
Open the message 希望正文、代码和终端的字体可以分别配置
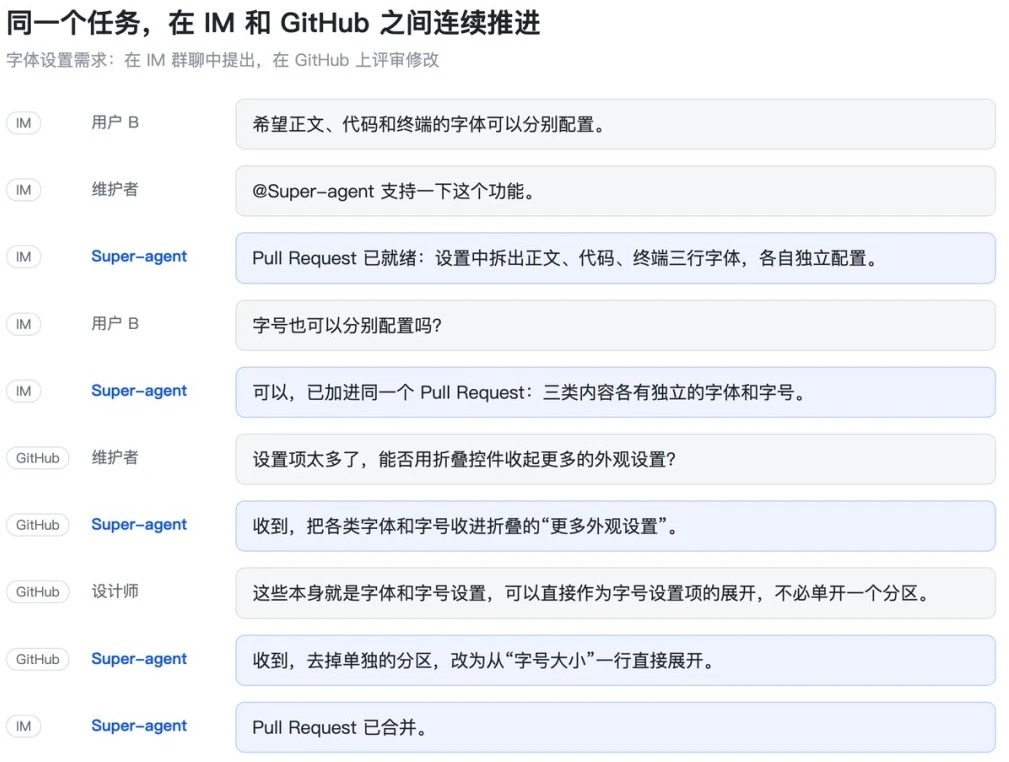615,124
